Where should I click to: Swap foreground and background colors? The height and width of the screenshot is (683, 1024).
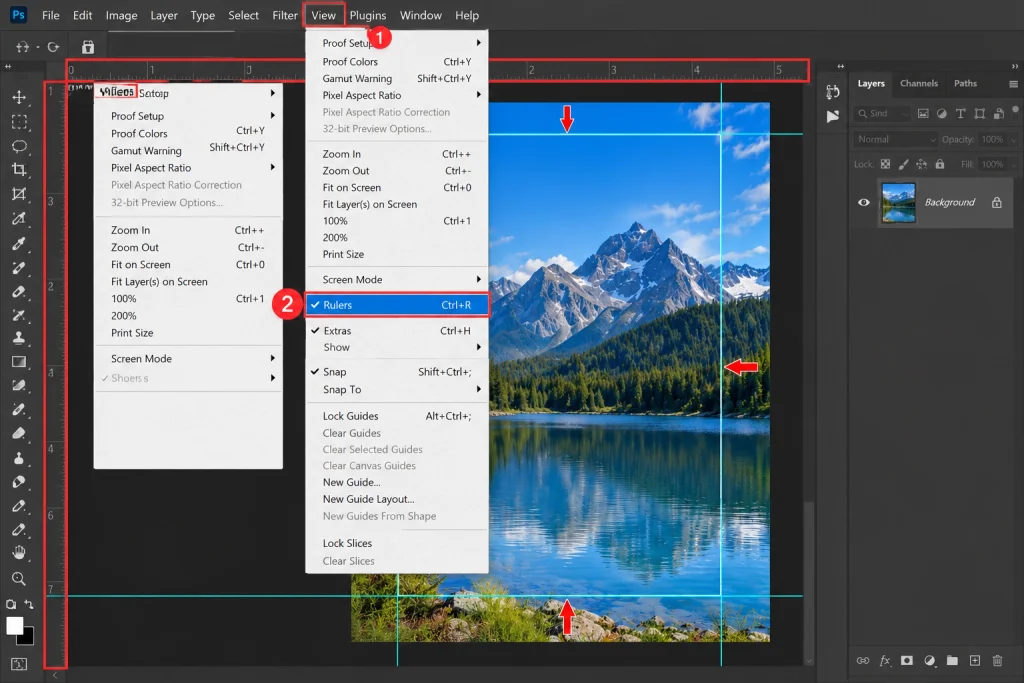point(29,605)
